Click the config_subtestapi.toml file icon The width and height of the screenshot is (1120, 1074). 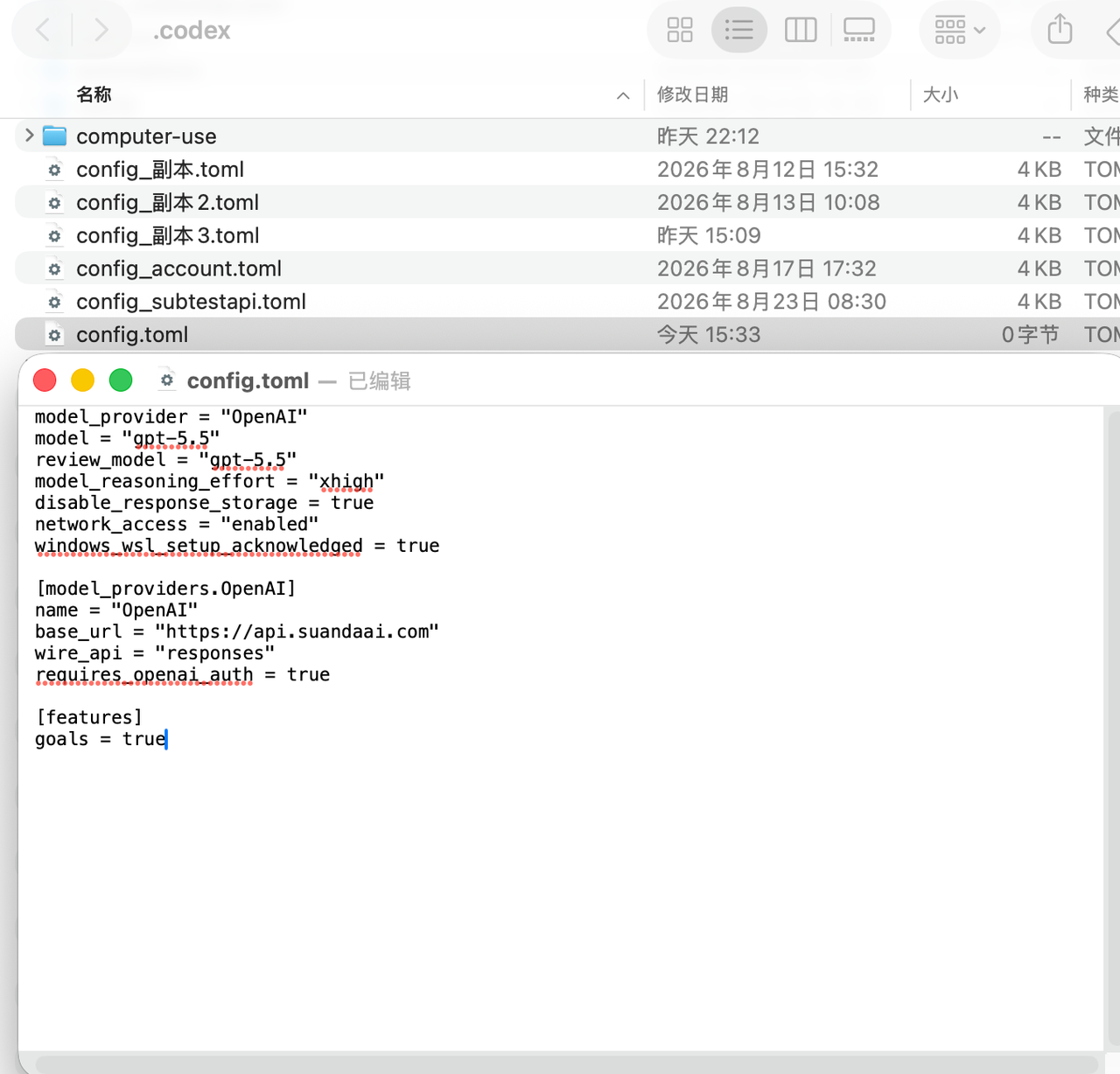55,303
